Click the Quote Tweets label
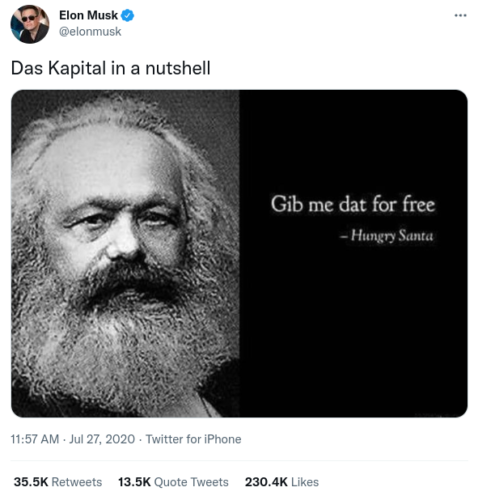This screenshot has width=478, height=500. click(191, 482)
